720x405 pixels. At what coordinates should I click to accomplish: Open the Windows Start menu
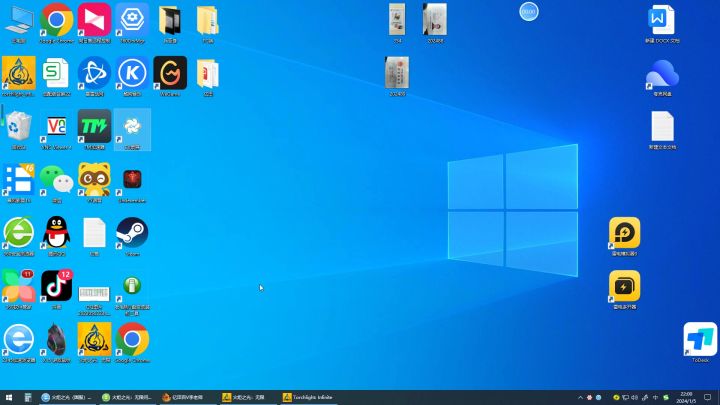(x=9, y=397)
